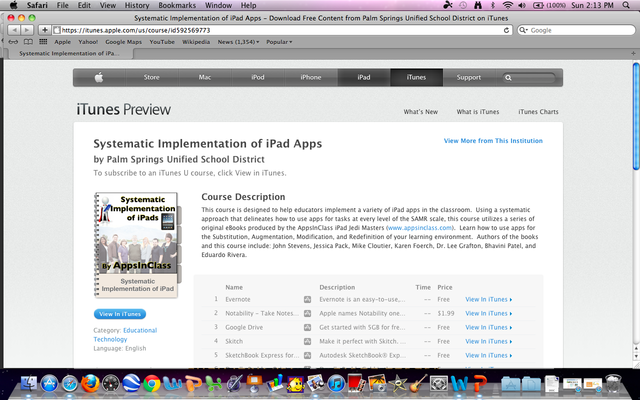Launch Firefox from the Dock
Viewport: 640px width, 400px height.
tap(90, 384)
